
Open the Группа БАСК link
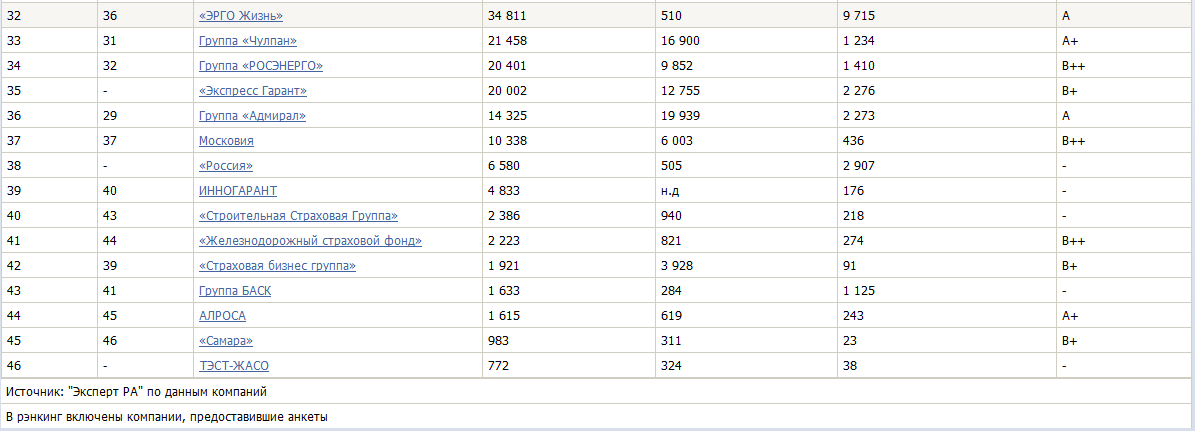coord(235,291)
